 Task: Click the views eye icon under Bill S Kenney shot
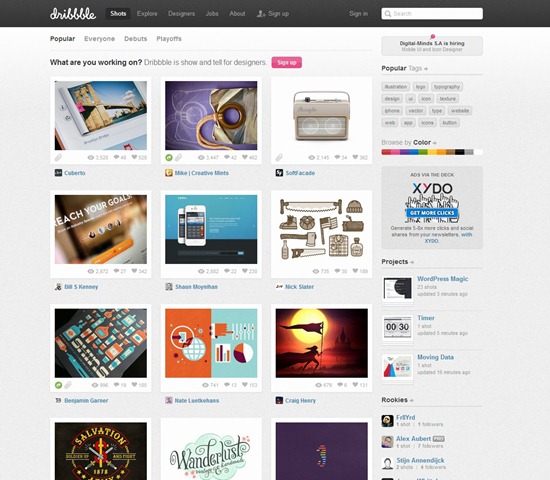point(90,271)
